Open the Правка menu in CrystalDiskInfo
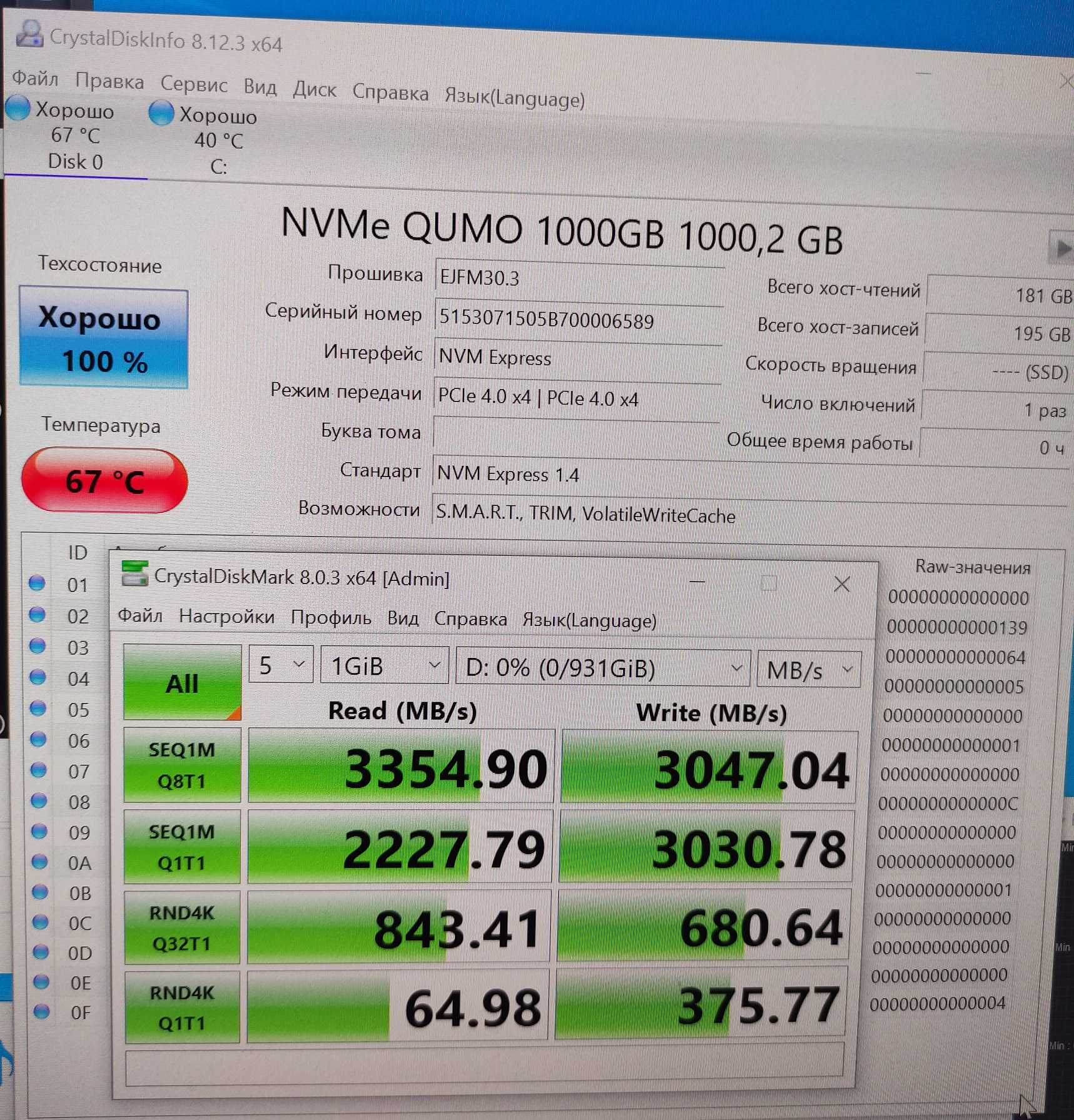The height and width of the screenshot is (1120, 1074). click(x=109, y=81)
